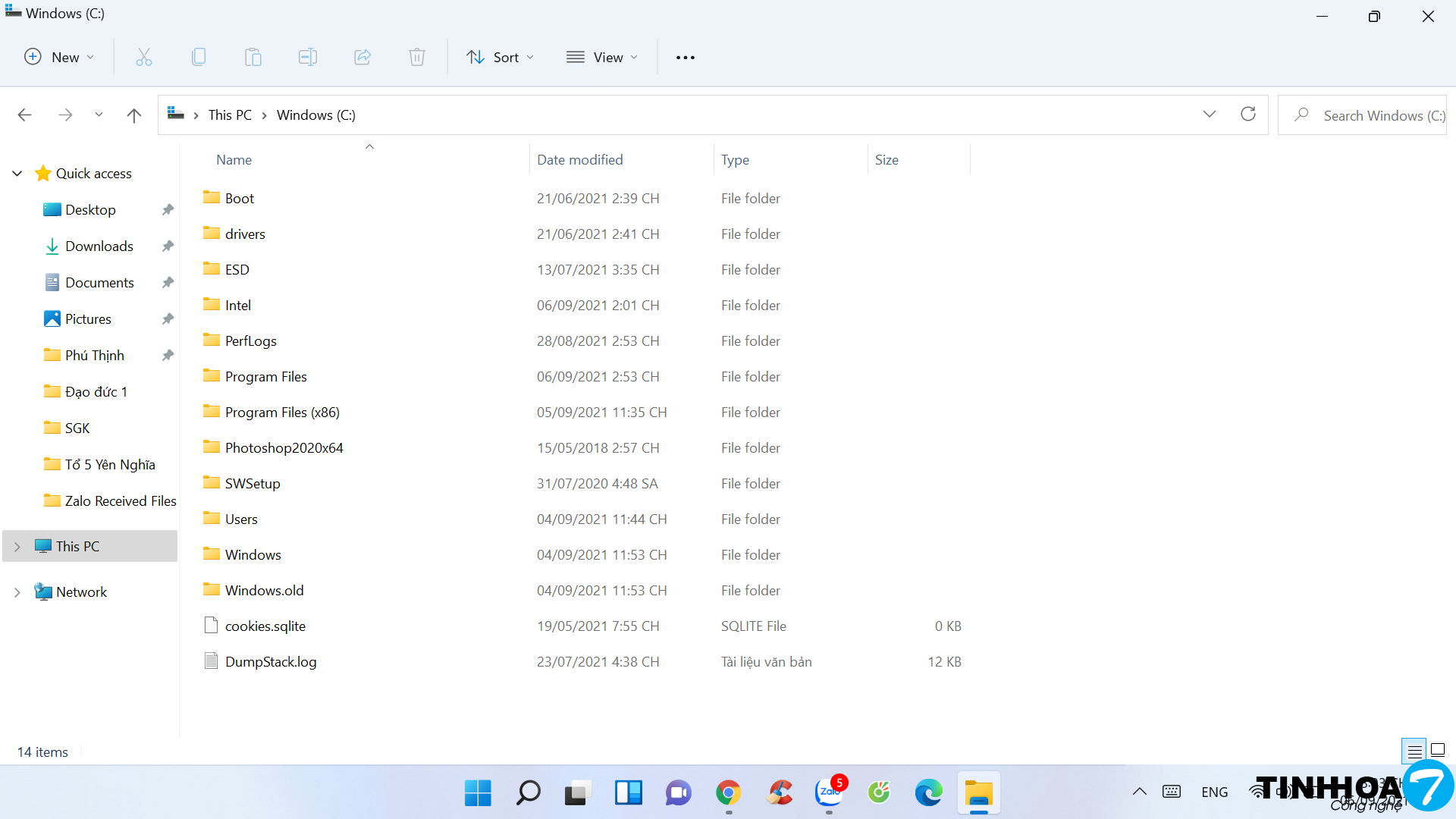Viewport: 1456px width, 819px height.
Task: Open the See more ellipsis menu
Action: tap(686, 58)
